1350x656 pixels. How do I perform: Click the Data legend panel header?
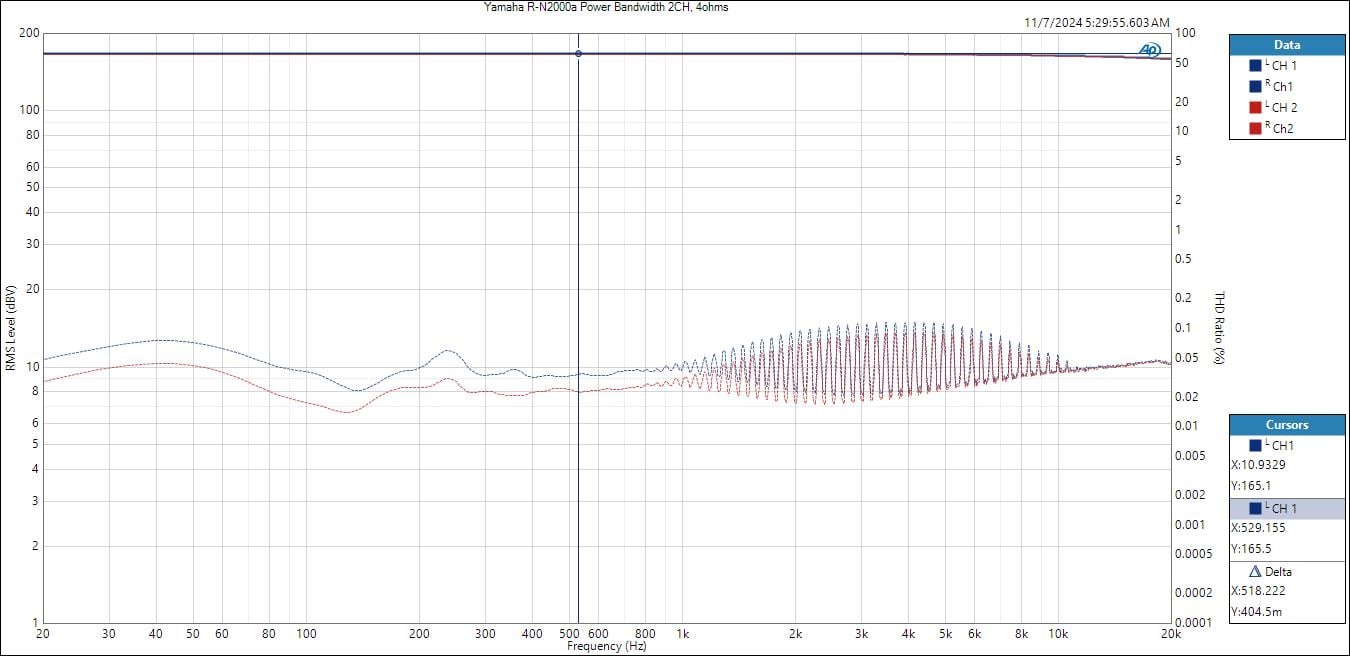[x=1286, y=45]
